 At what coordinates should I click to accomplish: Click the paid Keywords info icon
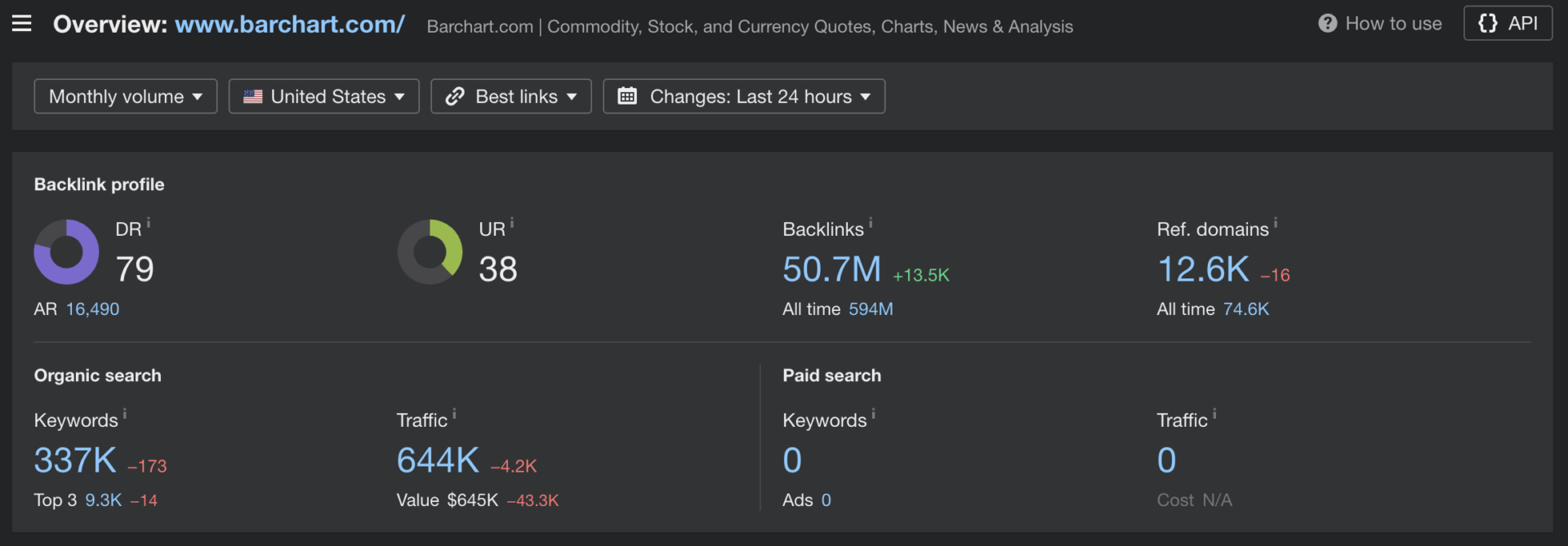click(873, 414)
